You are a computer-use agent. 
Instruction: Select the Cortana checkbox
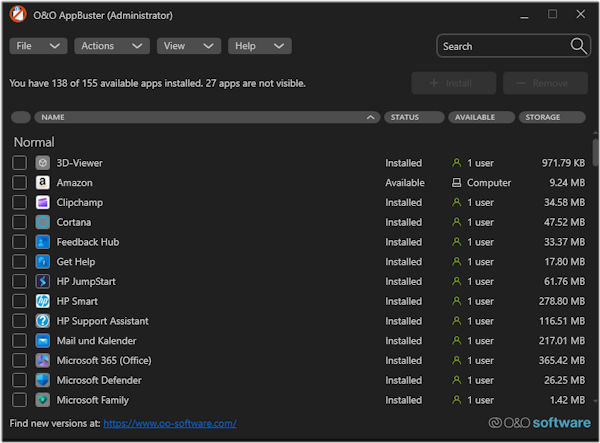[x=20, y=222]
